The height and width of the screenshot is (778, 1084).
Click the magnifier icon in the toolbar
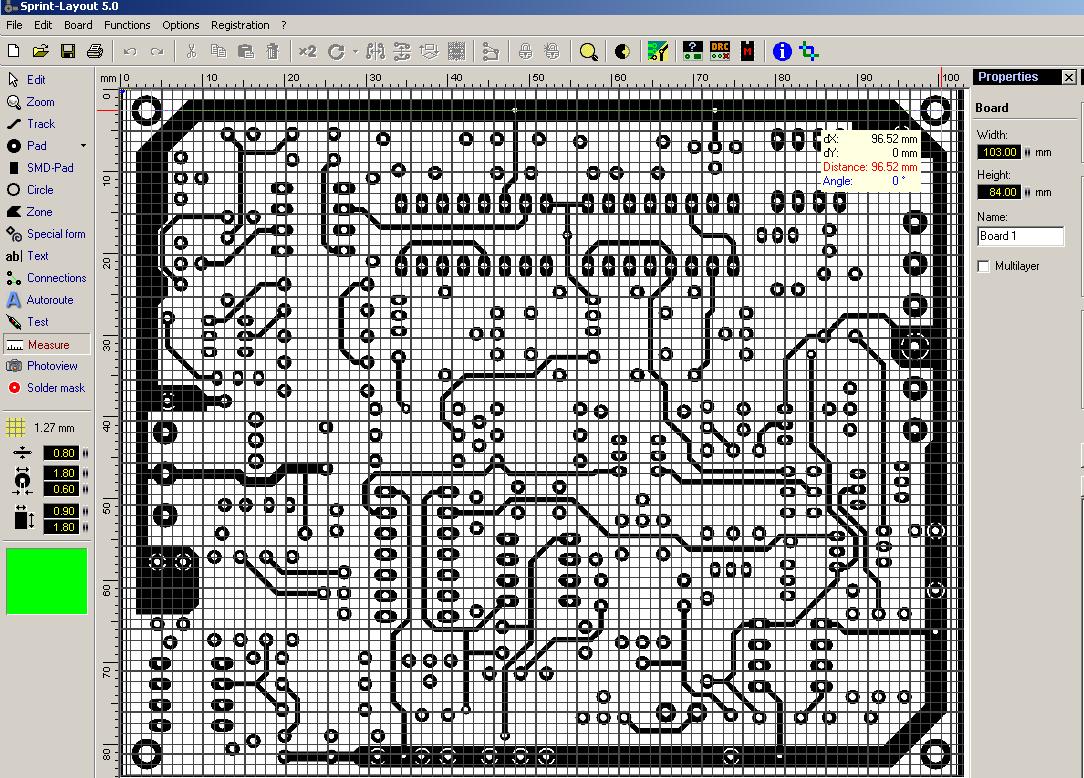(589, 51)
